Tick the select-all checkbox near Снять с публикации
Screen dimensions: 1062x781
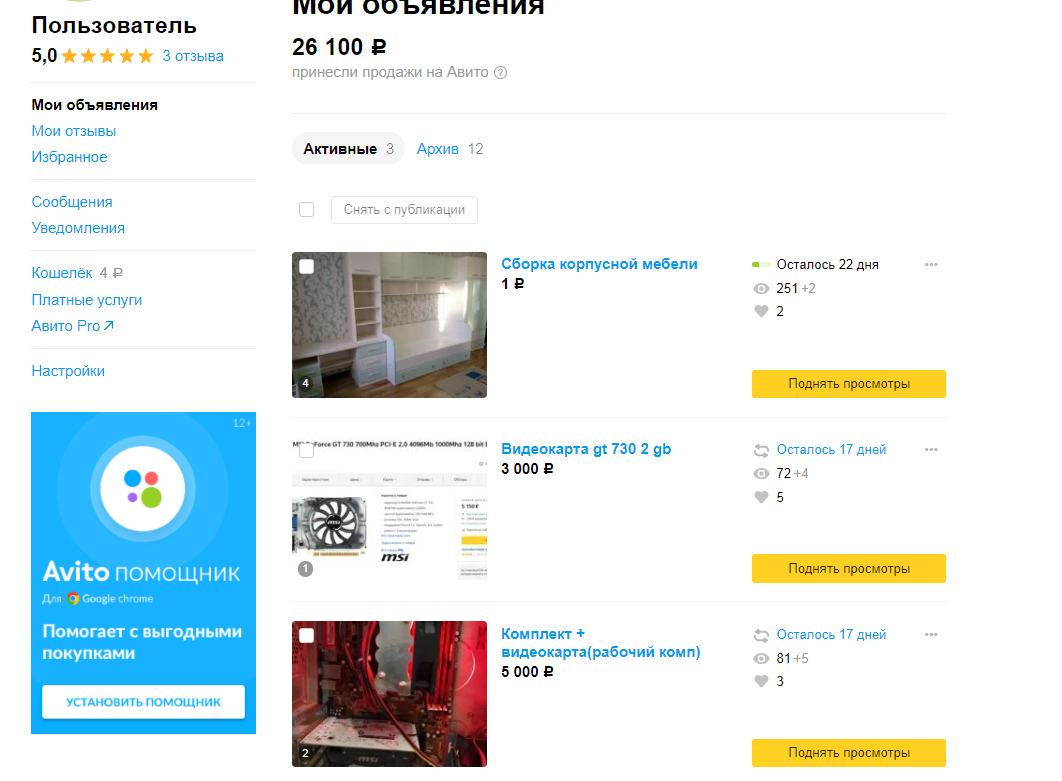307,210
